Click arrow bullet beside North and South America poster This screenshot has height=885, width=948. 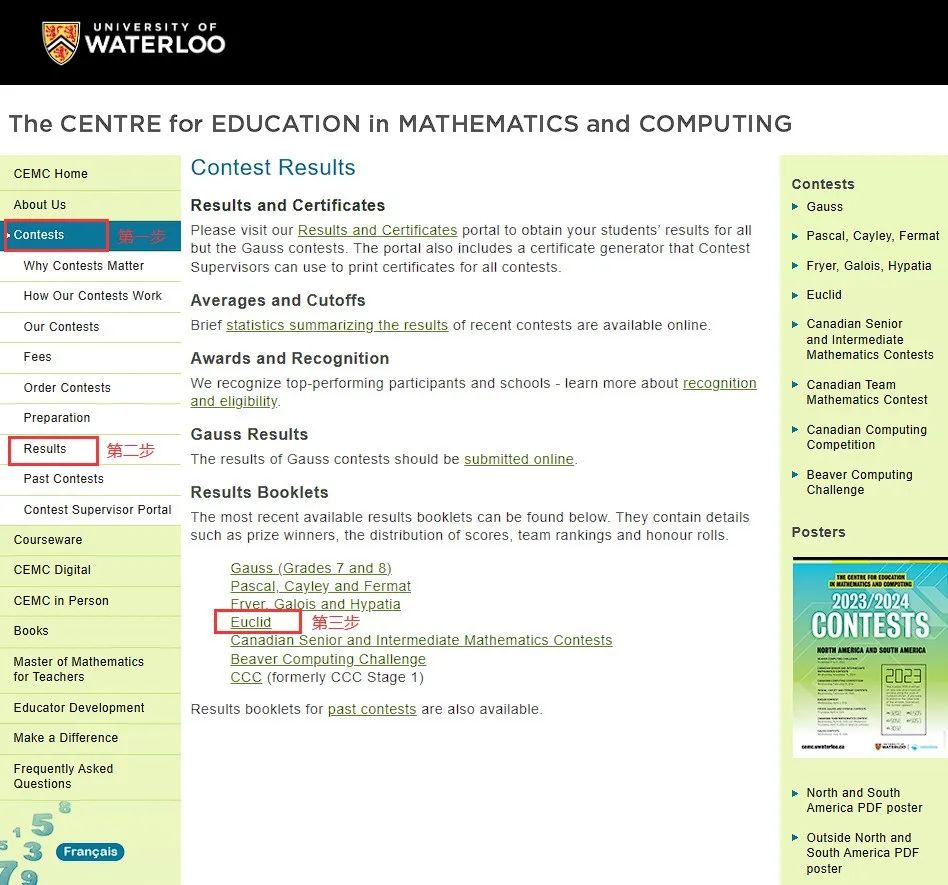[795, 793]
